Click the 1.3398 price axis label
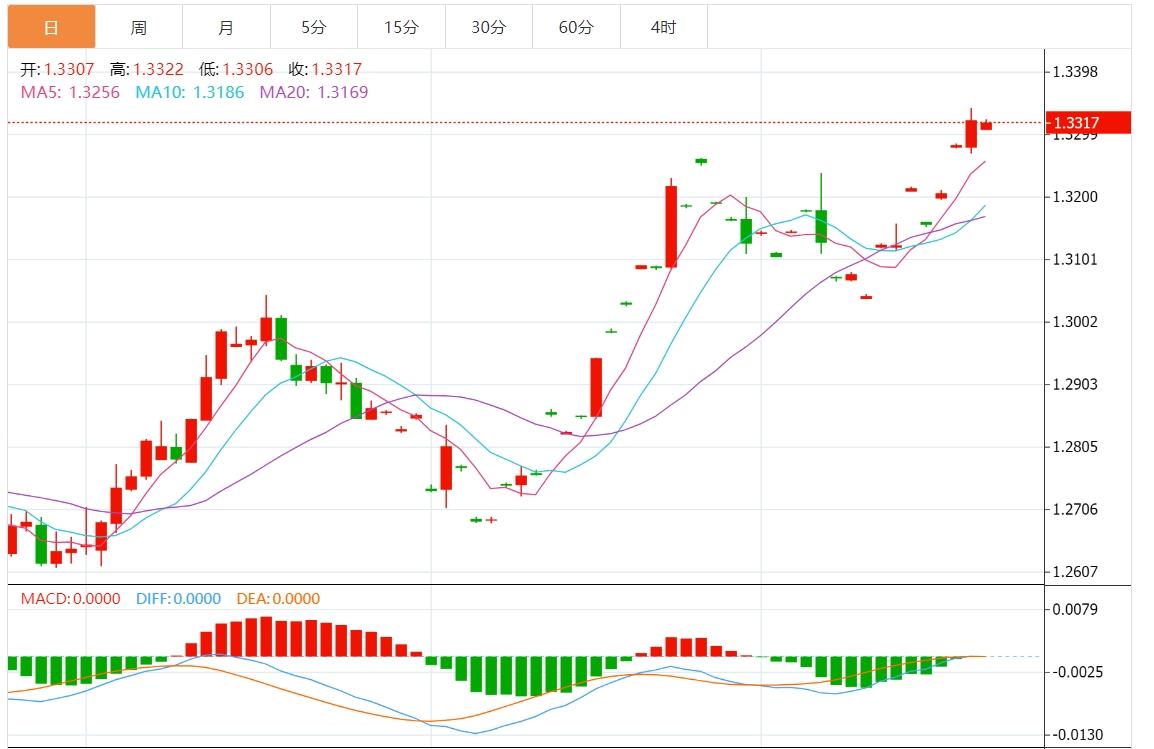The width and height of the screenshot is (1154, 749). pyautogui.click(x=1074, y=72)
